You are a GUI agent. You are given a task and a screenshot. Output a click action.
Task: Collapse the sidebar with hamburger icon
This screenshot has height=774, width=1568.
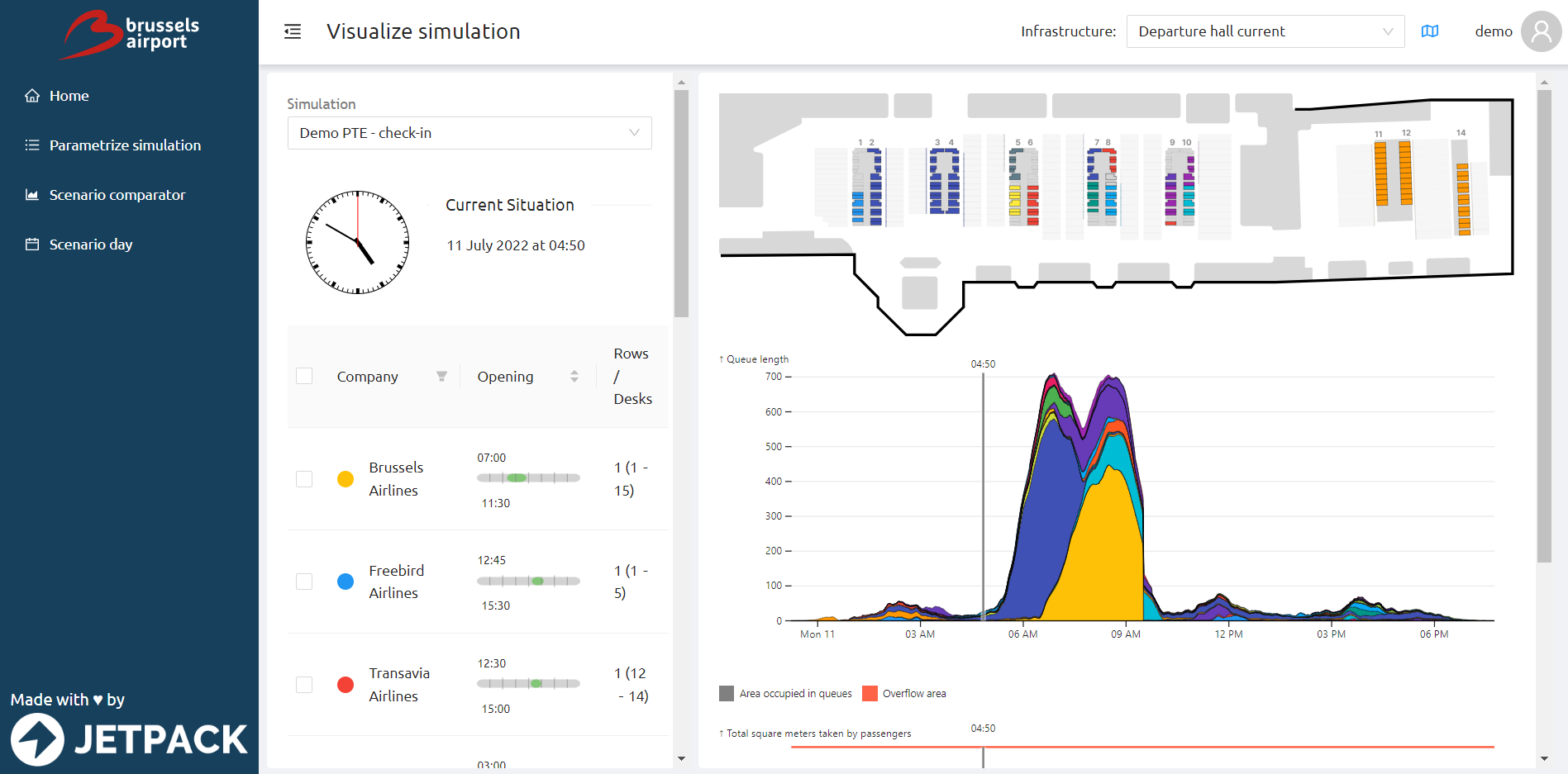click(293, 31)
